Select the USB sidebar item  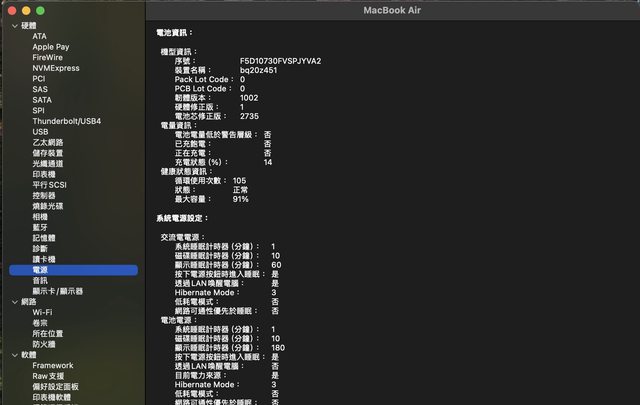pyautogui.click(x=40, y=131)
